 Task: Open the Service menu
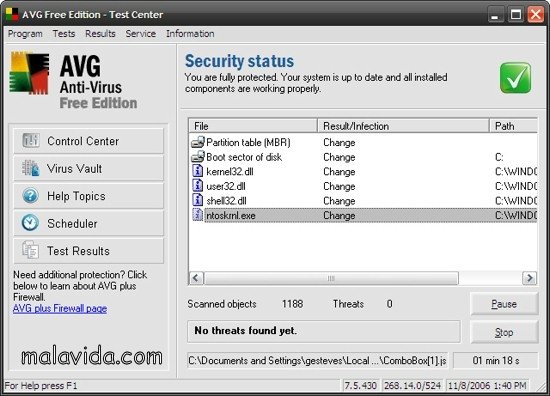click(x=141, y=34)
